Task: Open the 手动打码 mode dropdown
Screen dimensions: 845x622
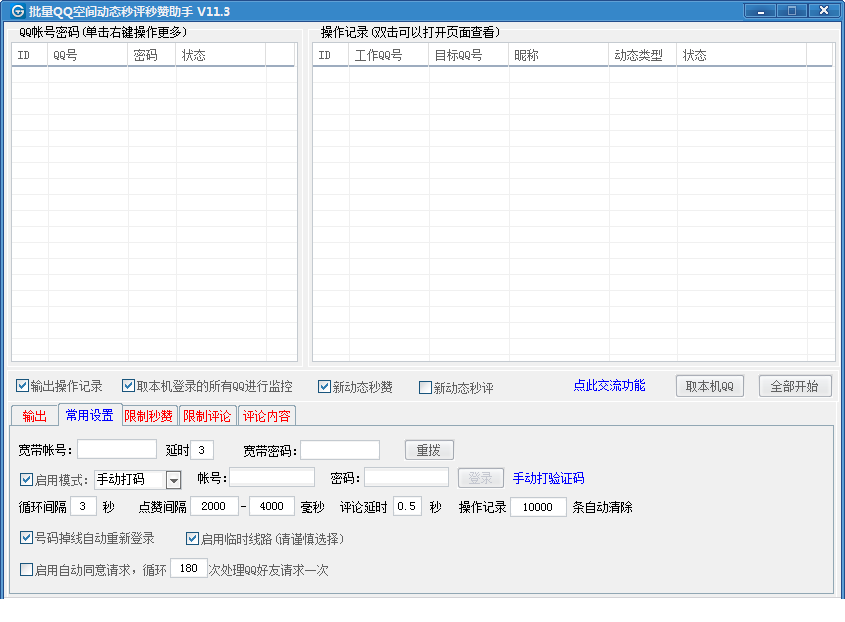Action: click(174, 480)
